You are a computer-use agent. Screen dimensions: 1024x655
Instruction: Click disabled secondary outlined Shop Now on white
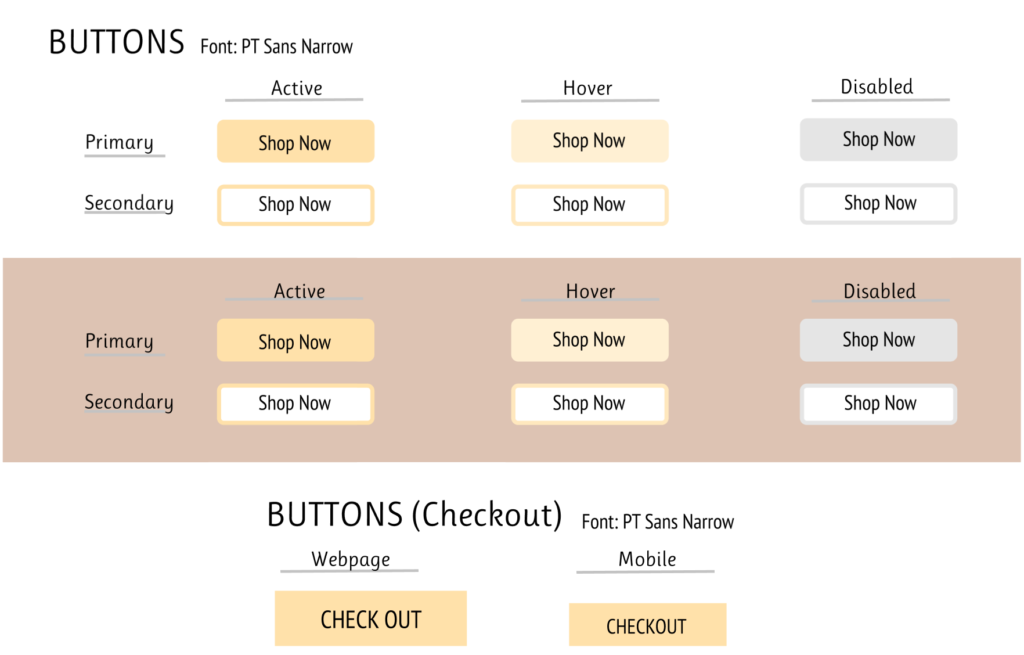tap(878, 204)
